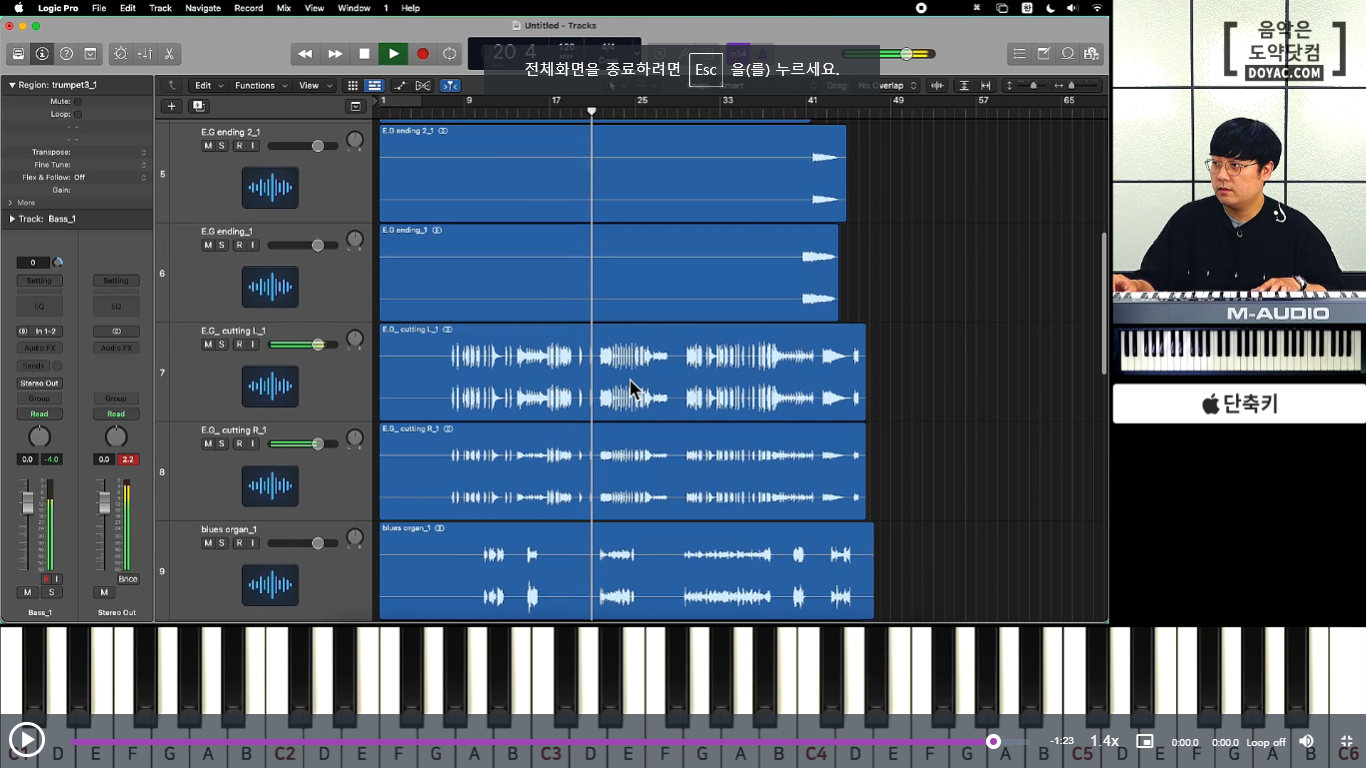Open the Help menu
The height and width of the screenshot is (768, 1366).
410,8
